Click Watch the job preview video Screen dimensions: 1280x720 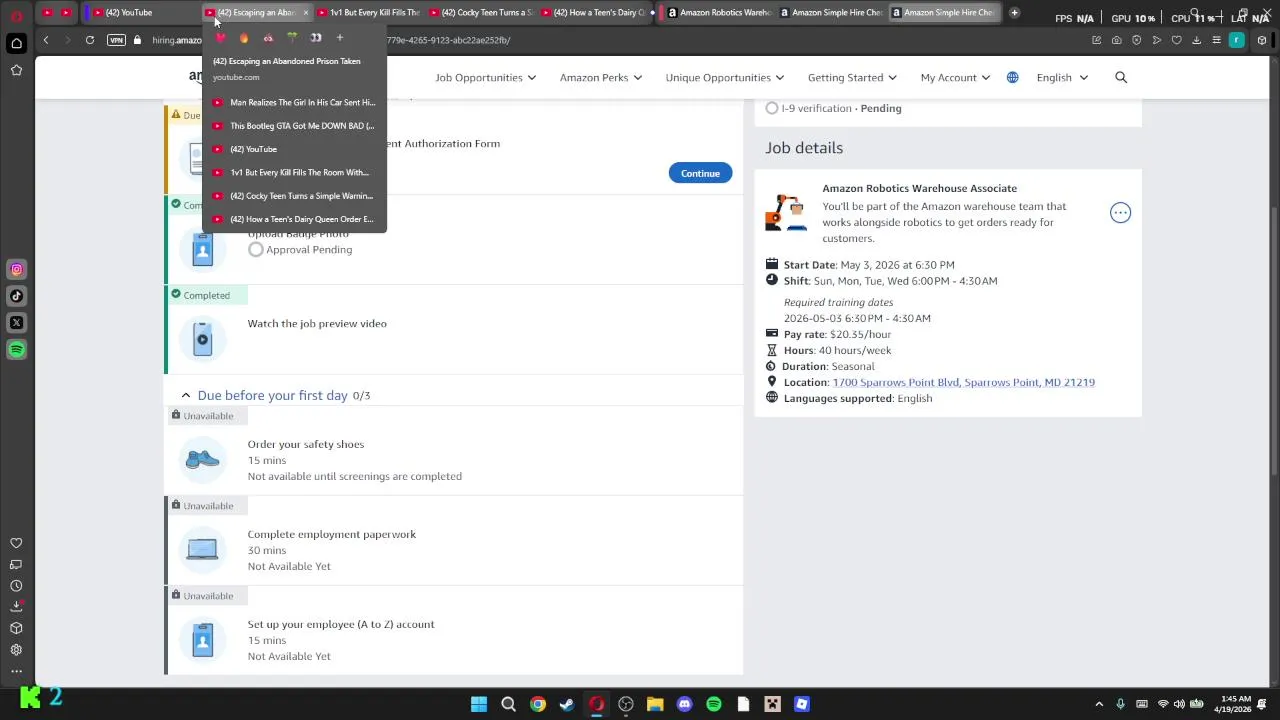click(317, 323)
